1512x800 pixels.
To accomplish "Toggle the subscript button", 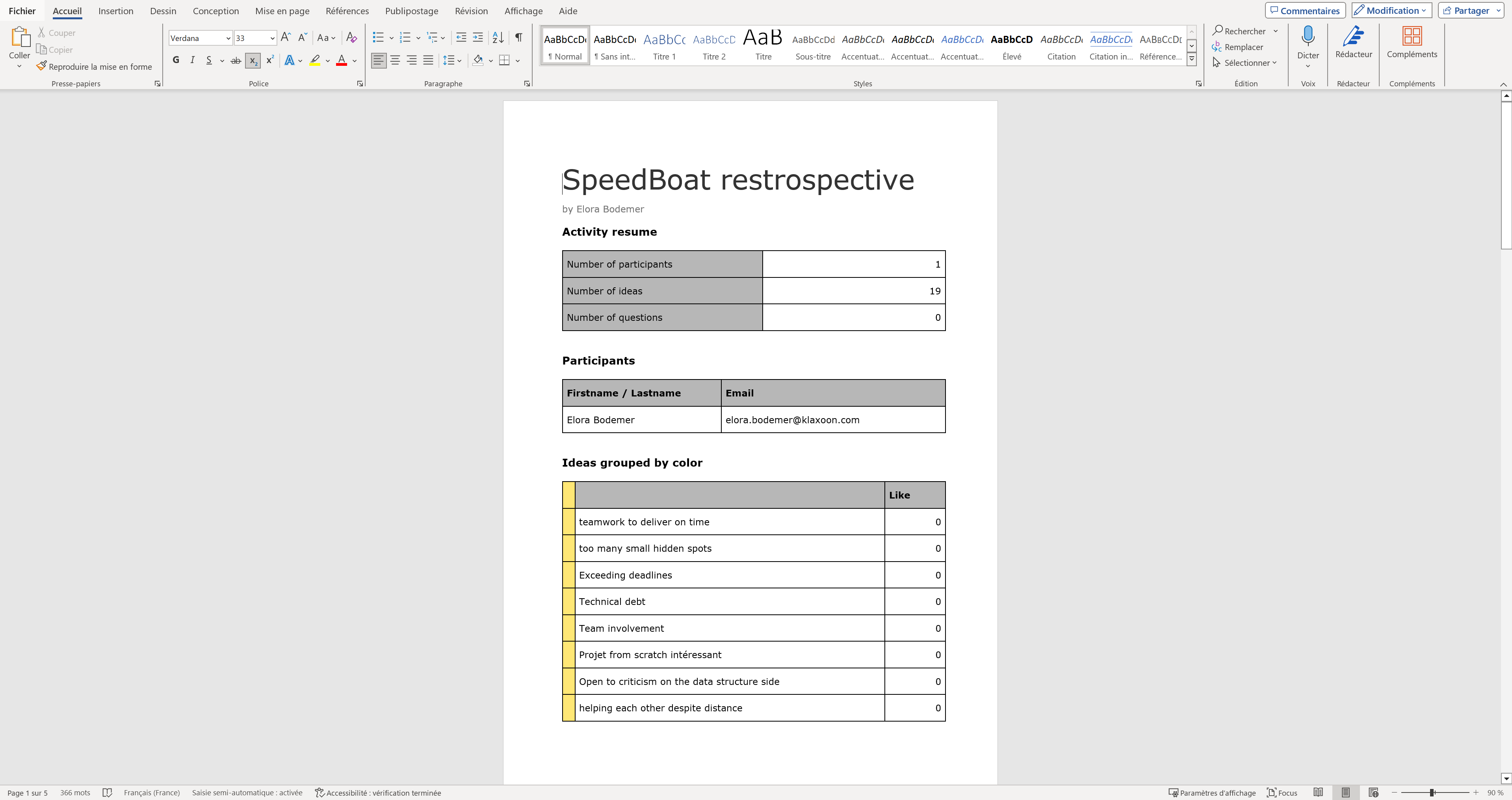I will [x=253, y=60].
